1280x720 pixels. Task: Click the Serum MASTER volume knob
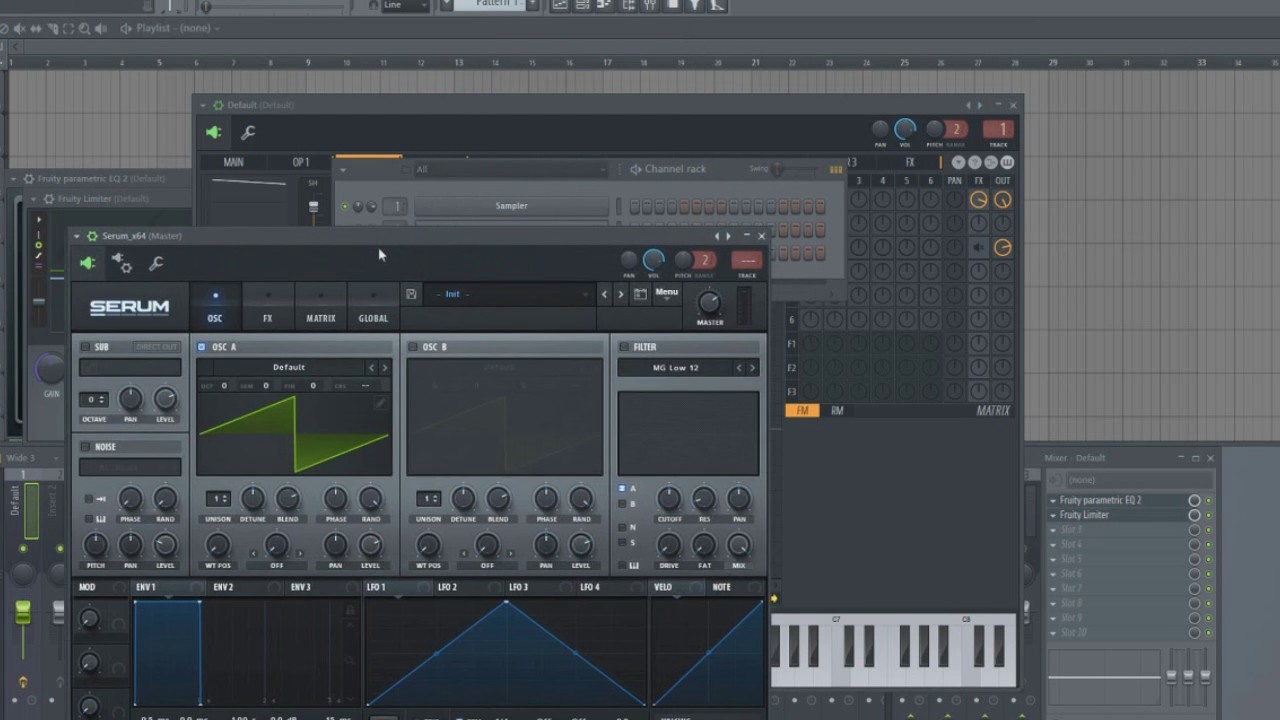tap(709, 302)
